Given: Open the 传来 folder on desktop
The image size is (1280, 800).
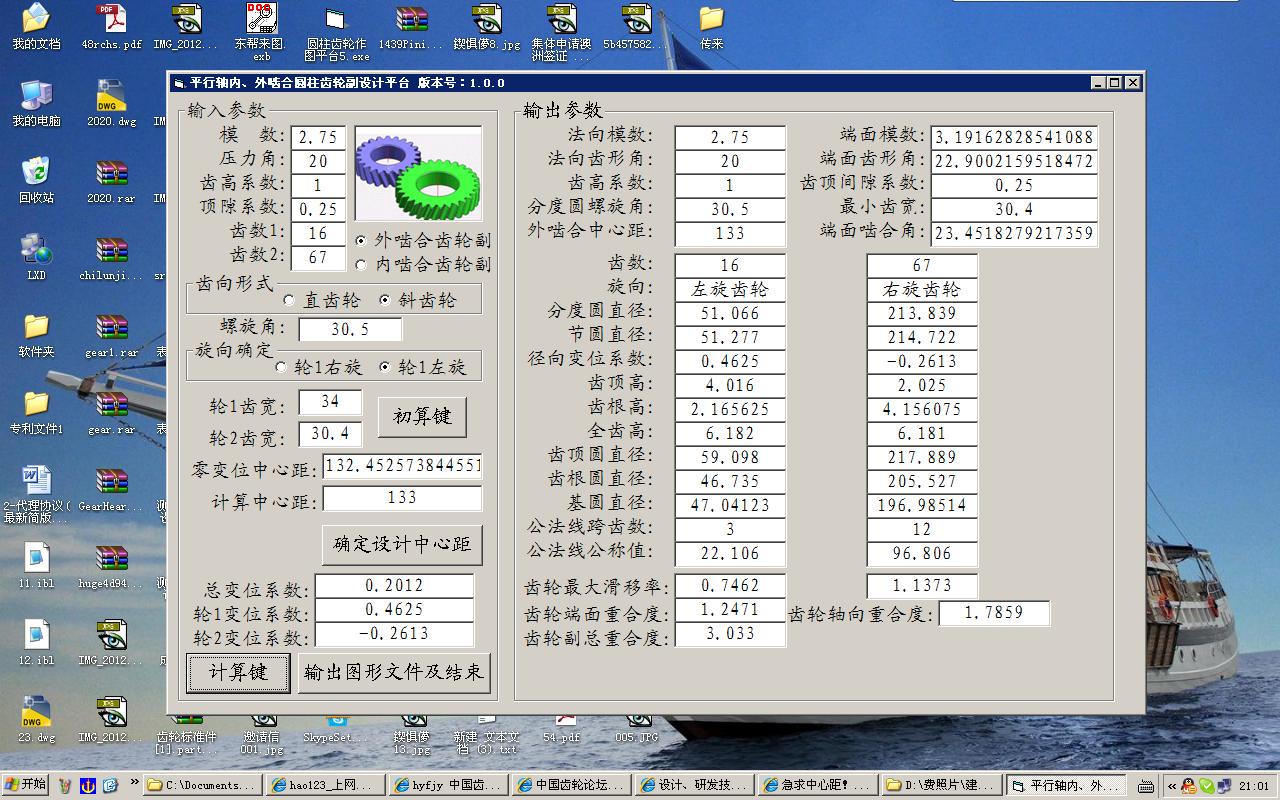Looking at the screenshot, I should tap(711, 27).
